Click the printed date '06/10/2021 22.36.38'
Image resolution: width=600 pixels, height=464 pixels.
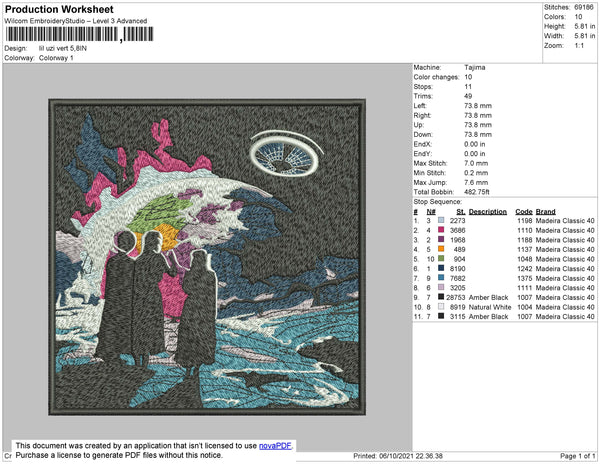[x=411, y=456]
